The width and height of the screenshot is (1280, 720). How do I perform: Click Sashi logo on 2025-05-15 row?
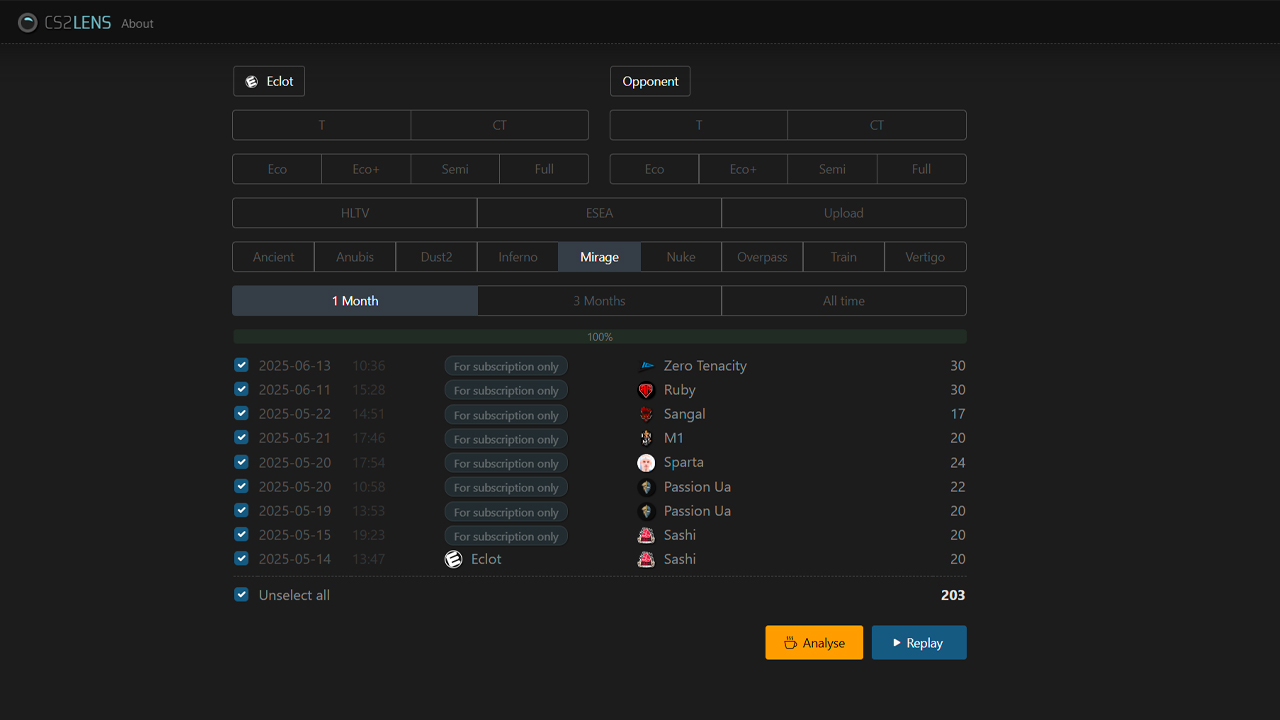coord(647,535)
